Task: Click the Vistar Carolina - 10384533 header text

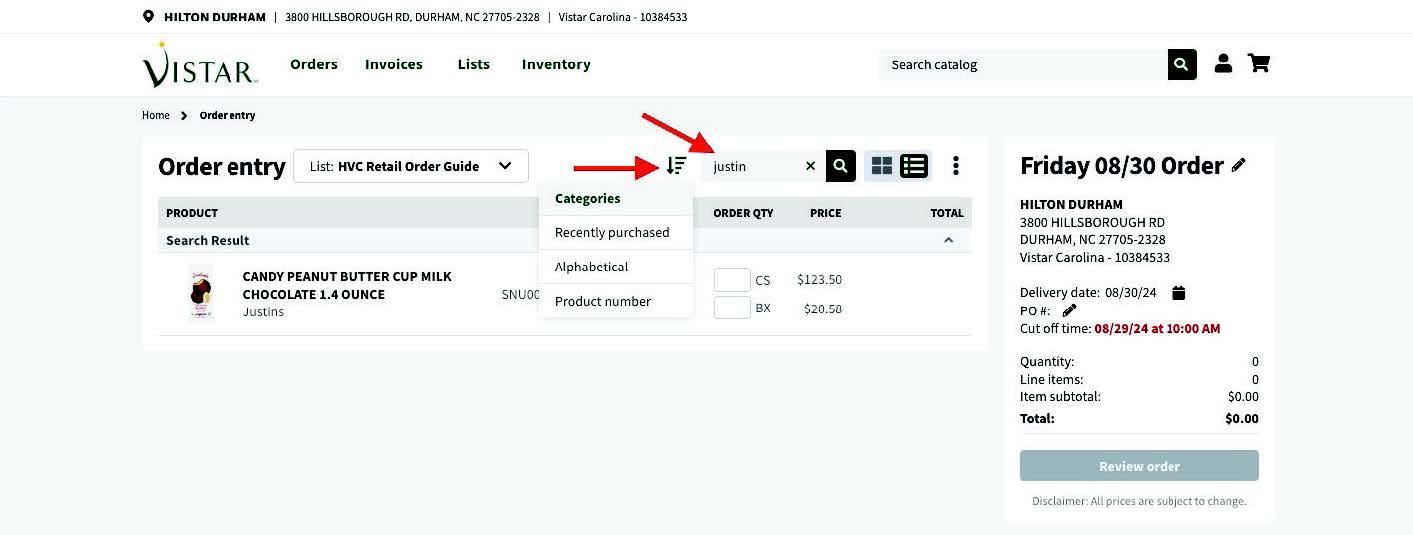Action: coord(623,17)
